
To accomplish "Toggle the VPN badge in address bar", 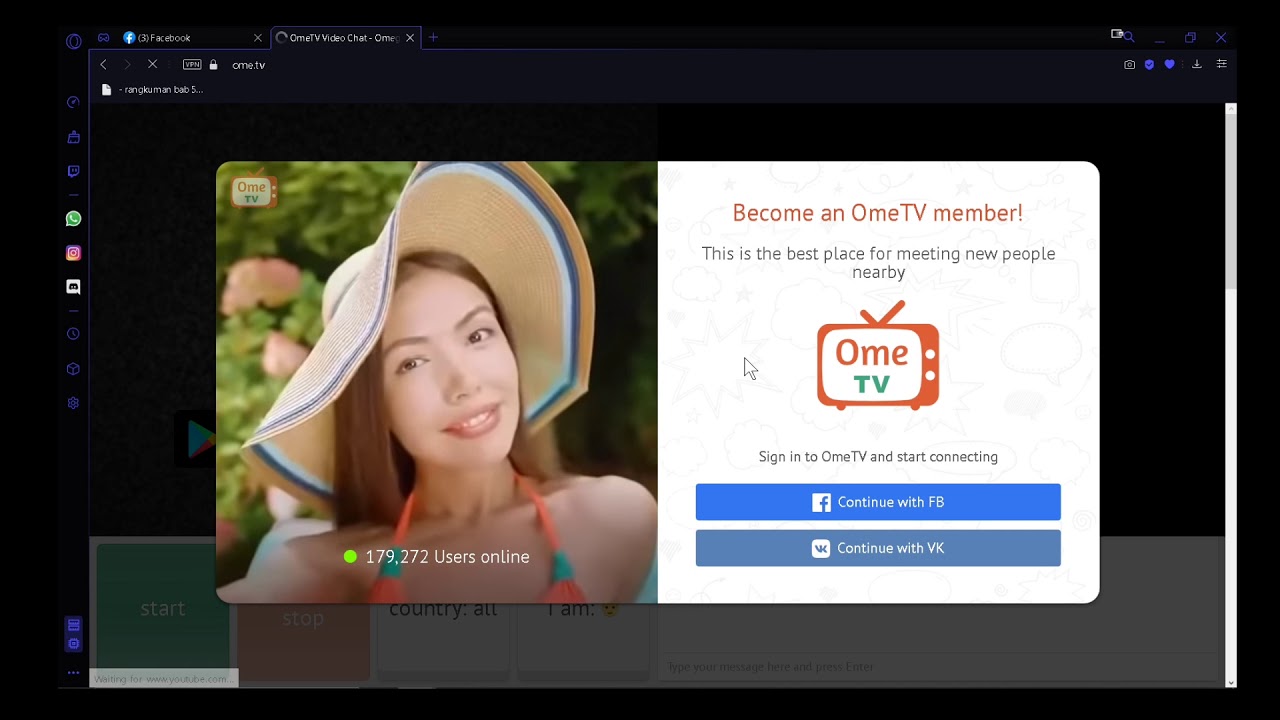I will coord(192,64).
